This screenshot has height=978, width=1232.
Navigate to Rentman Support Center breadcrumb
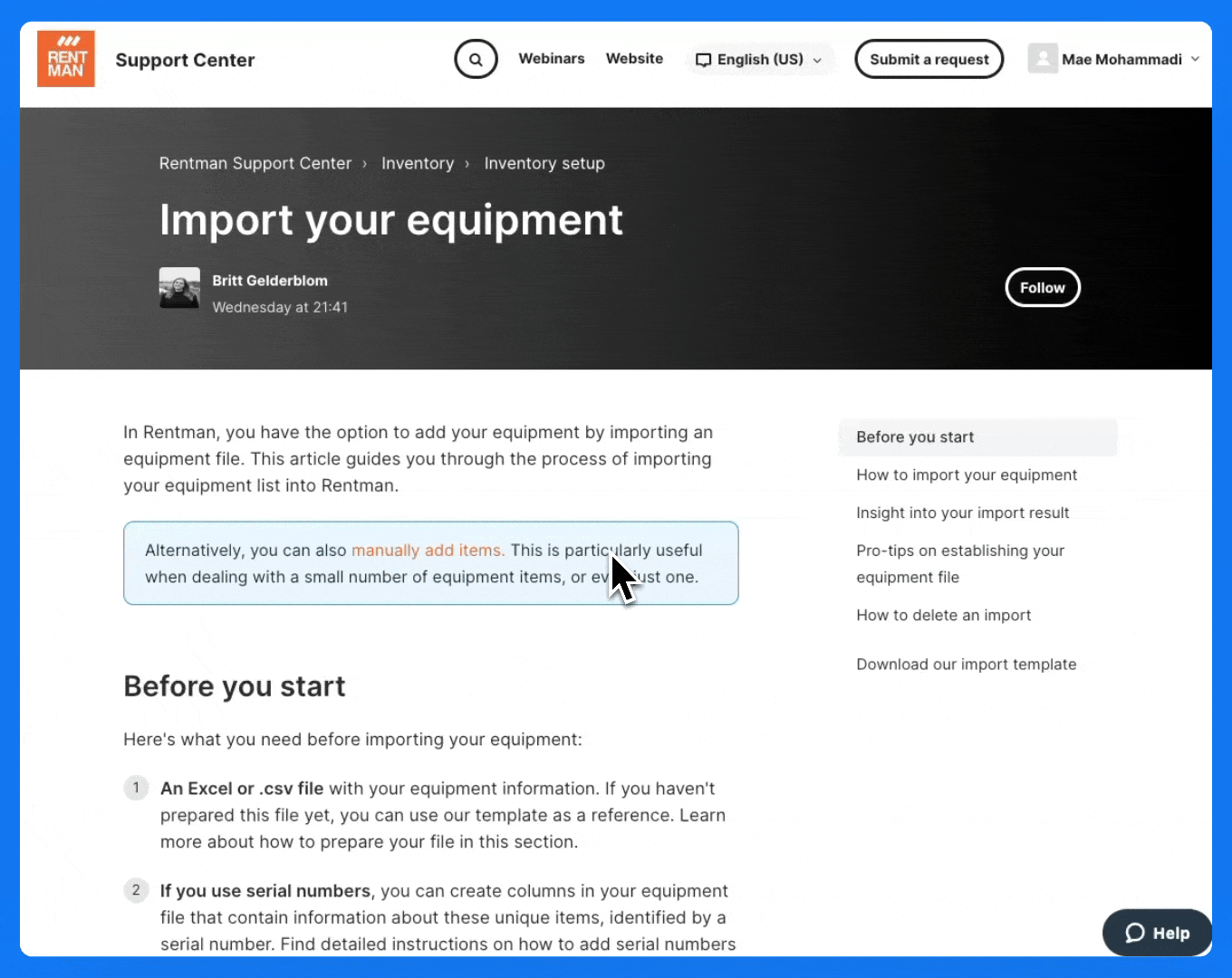[255, 164]
